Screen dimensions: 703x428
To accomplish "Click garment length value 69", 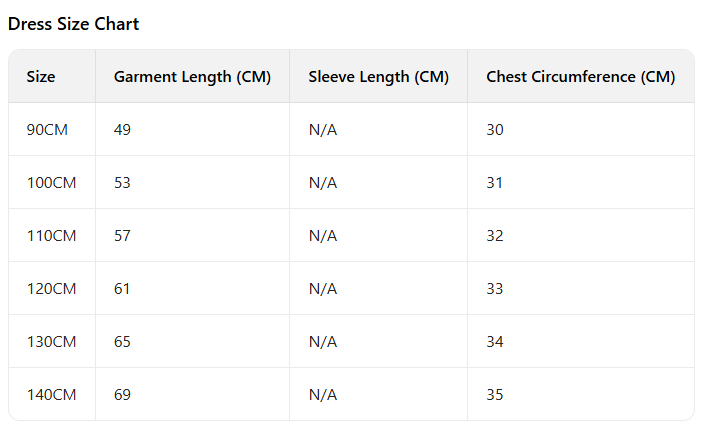I will (123, 395).
